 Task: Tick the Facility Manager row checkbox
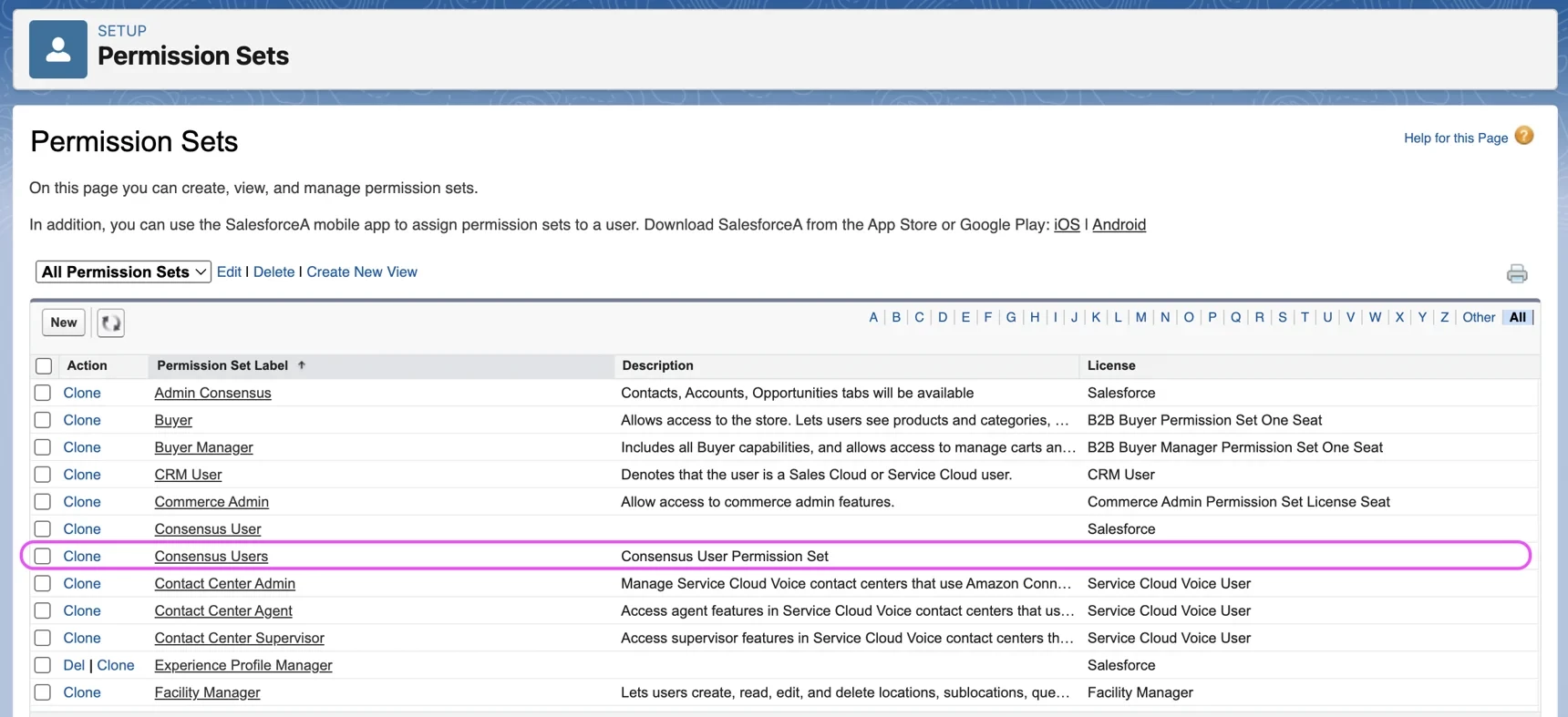click(x=43, y=692)
